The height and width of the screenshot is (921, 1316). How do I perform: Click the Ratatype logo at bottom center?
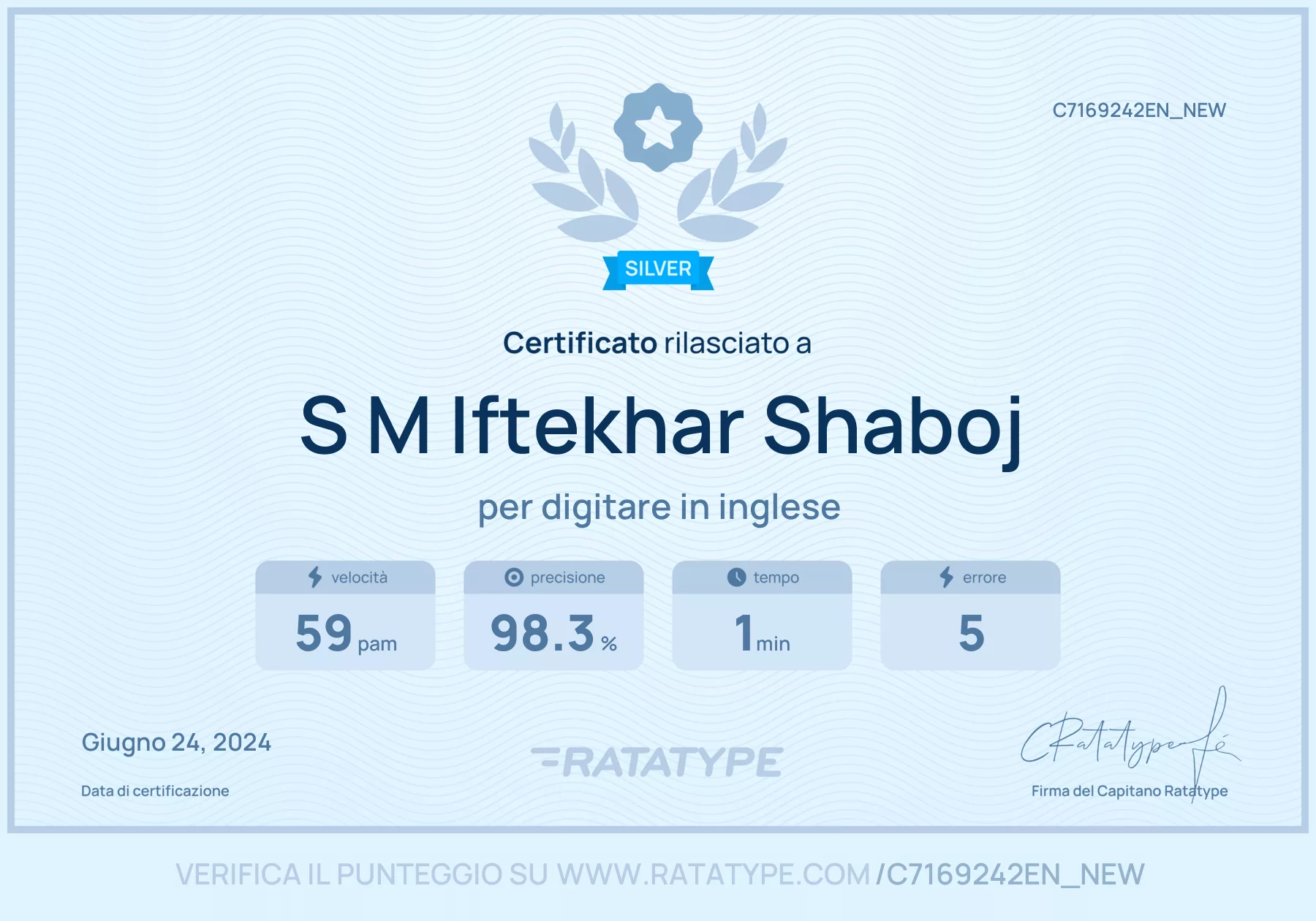pyautogui.click(x=657, y=762)
